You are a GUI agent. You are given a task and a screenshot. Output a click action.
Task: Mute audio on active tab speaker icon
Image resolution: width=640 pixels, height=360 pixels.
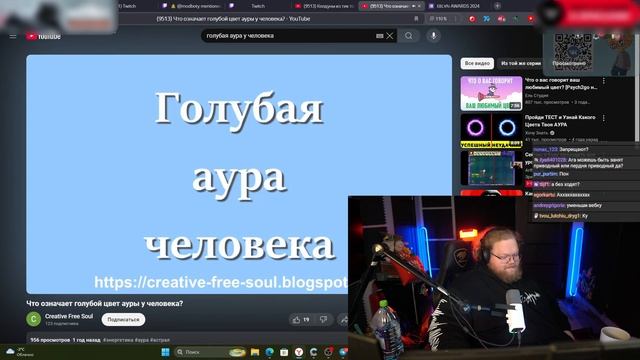(413, 6)
